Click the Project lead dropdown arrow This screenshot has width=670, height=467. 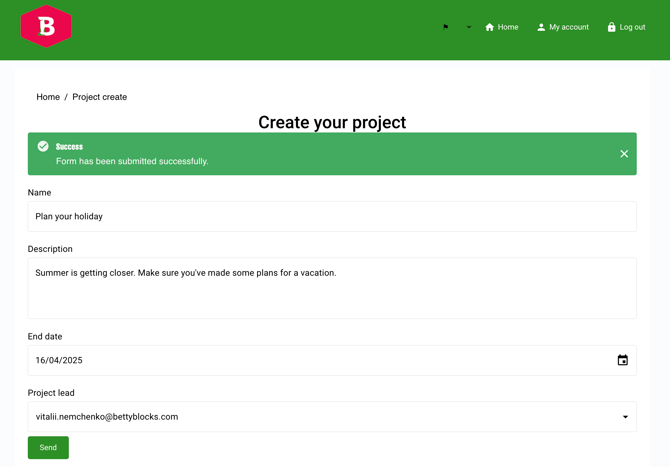tap(625, 417)
